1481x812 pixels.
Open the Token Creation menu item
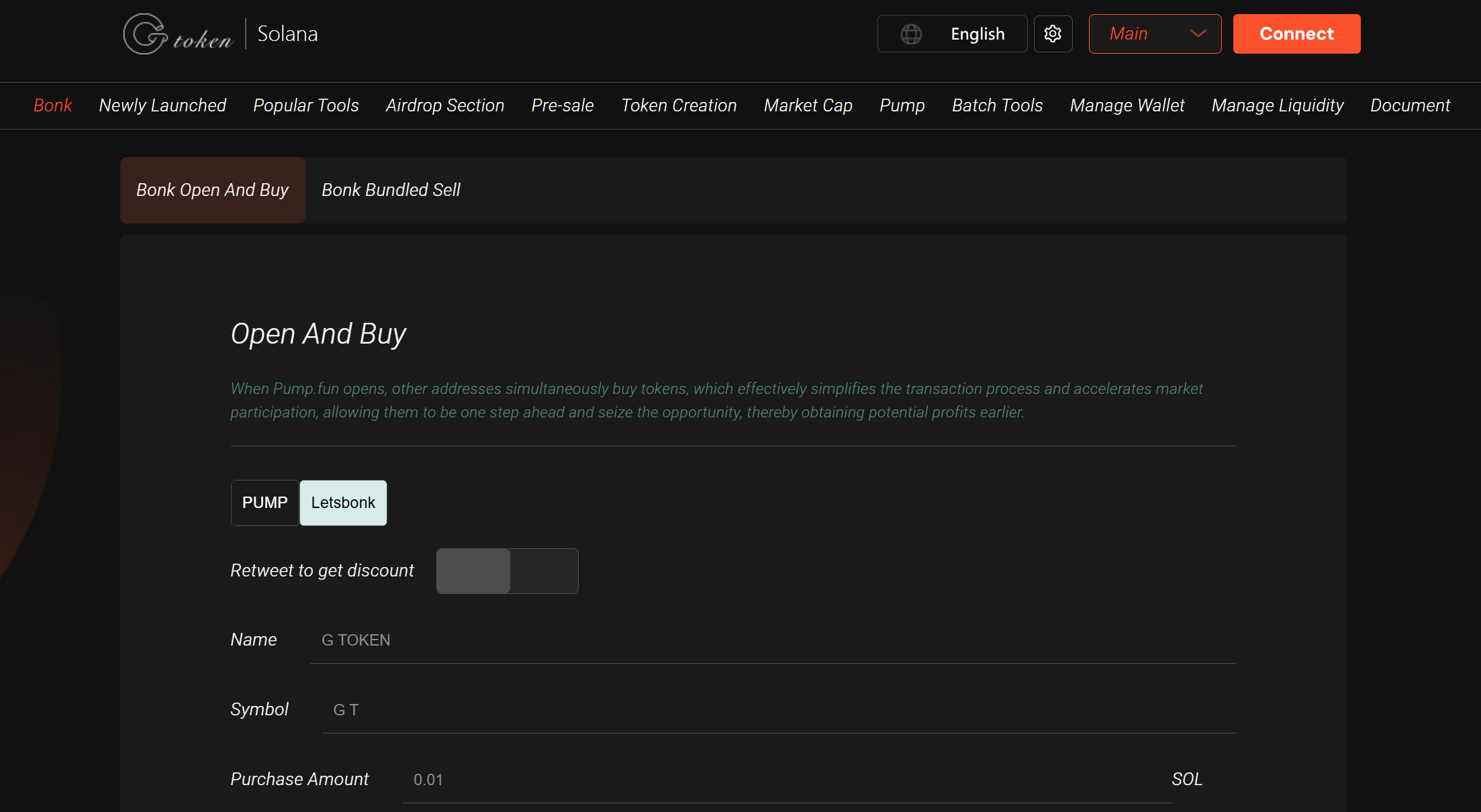coord(679,105)
